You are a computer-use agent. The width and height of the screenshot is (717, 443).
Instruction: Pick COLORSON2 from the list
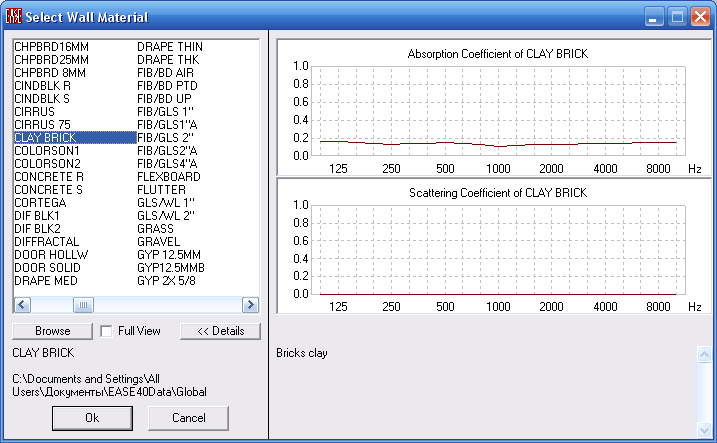coord(48,164)
